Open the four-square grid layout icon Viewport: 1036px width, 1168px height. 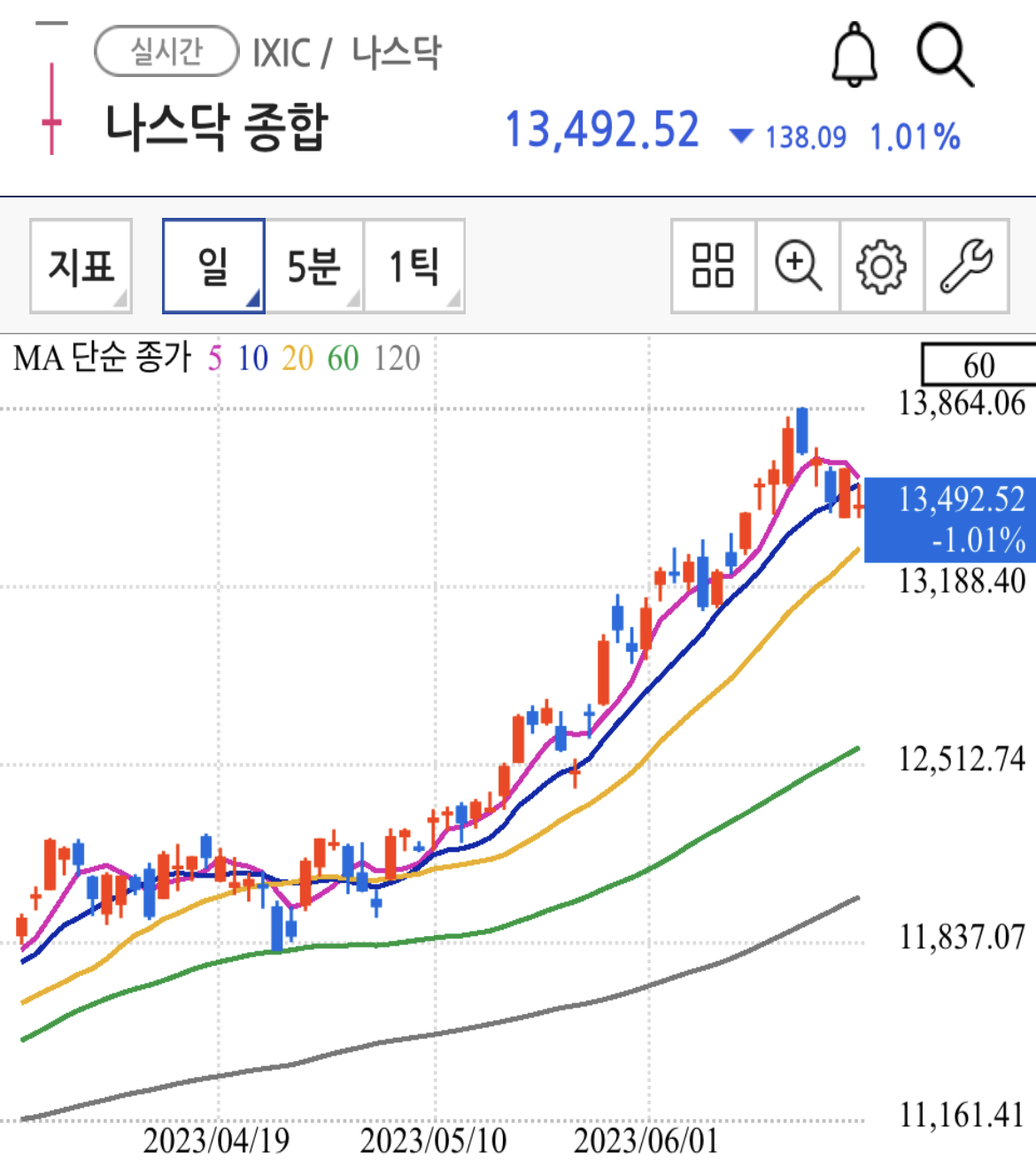(x=713, y=266)
